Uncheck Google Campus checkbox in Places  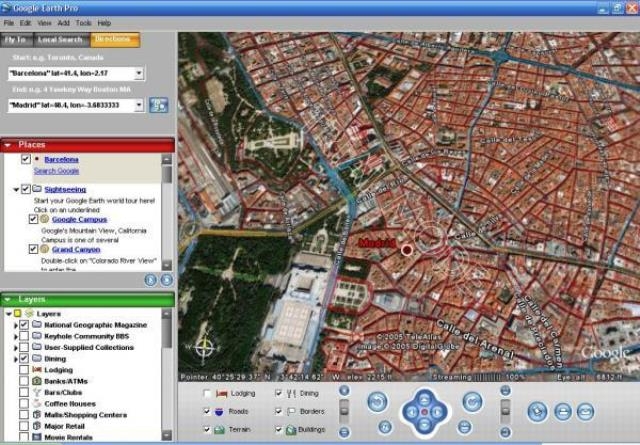click(33, 219)
